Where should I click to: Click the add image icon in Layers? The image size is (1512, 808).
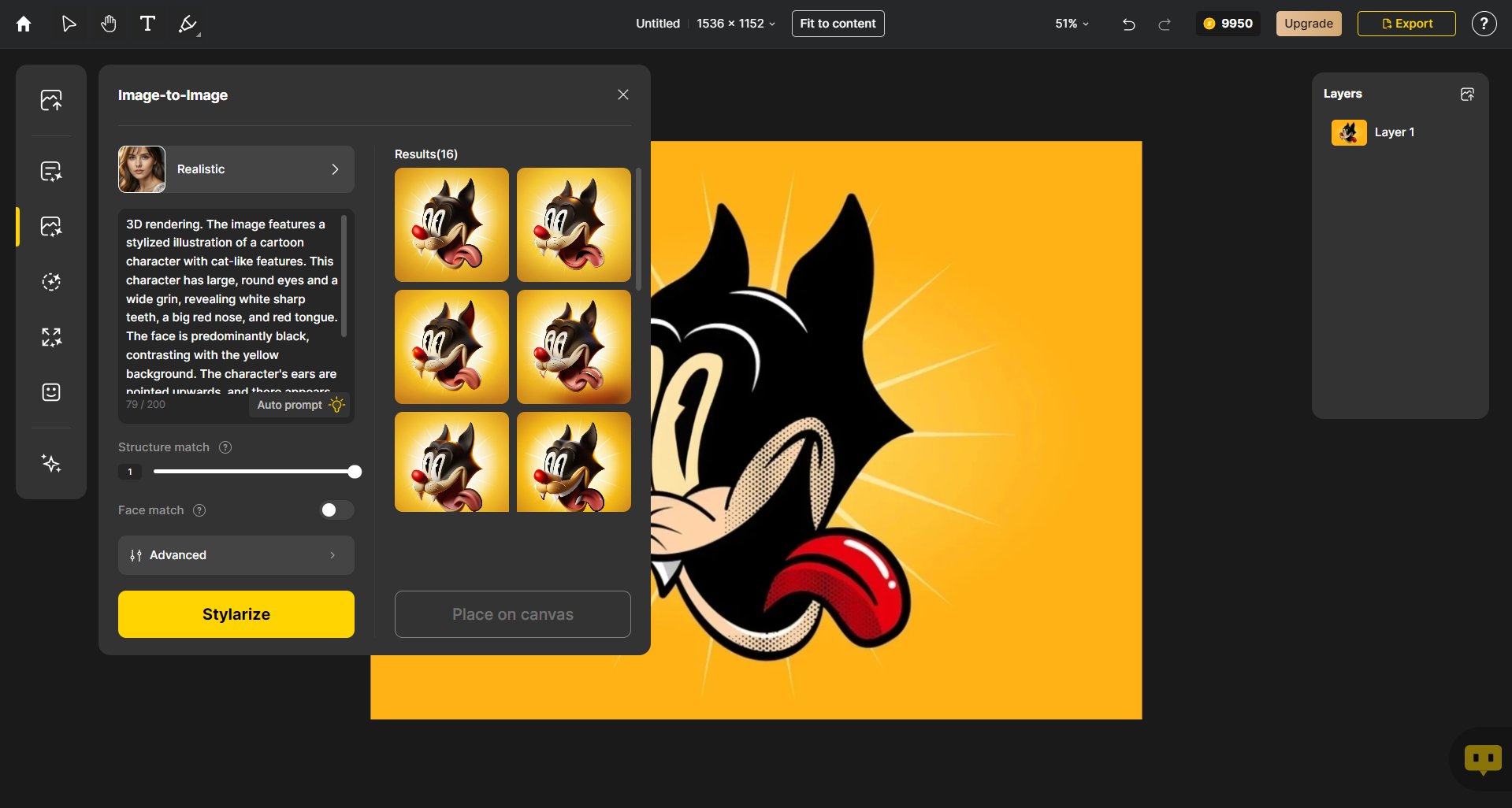tap(1467, 95)
